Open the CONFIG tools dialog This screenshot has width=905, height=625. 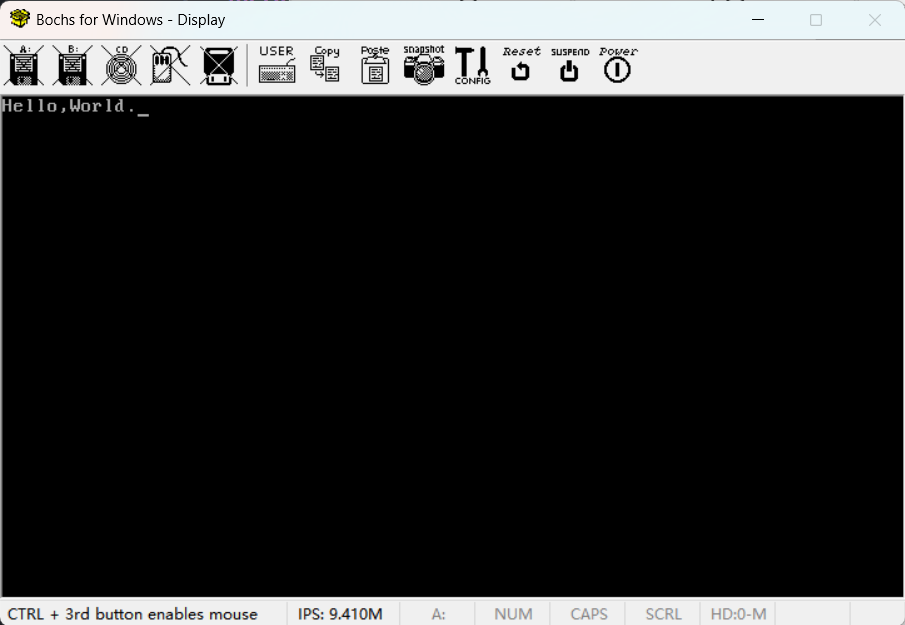472,65
